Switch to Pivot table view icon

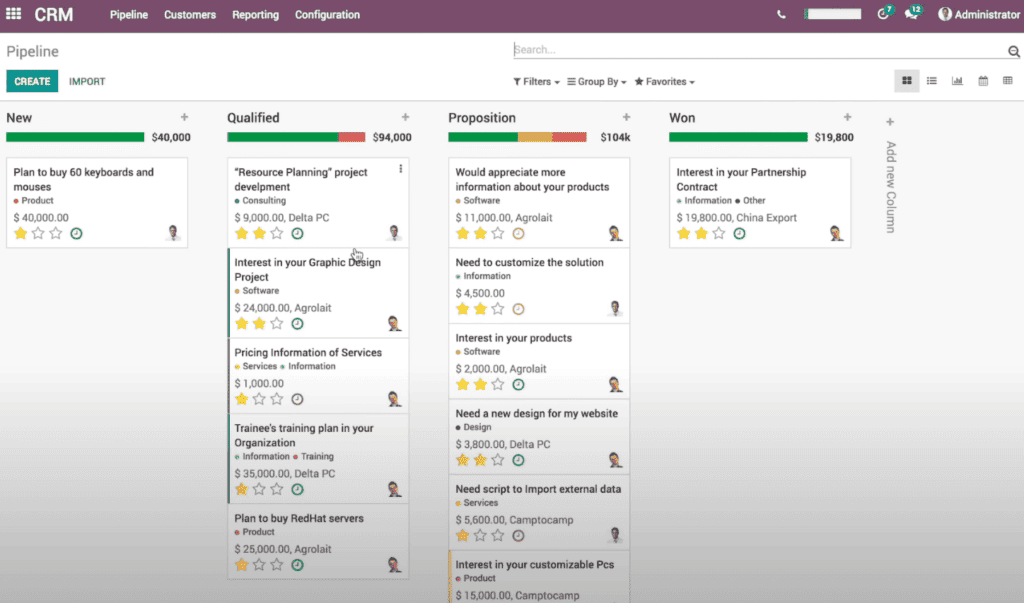pyautogui.click(x=1008, y=81)
